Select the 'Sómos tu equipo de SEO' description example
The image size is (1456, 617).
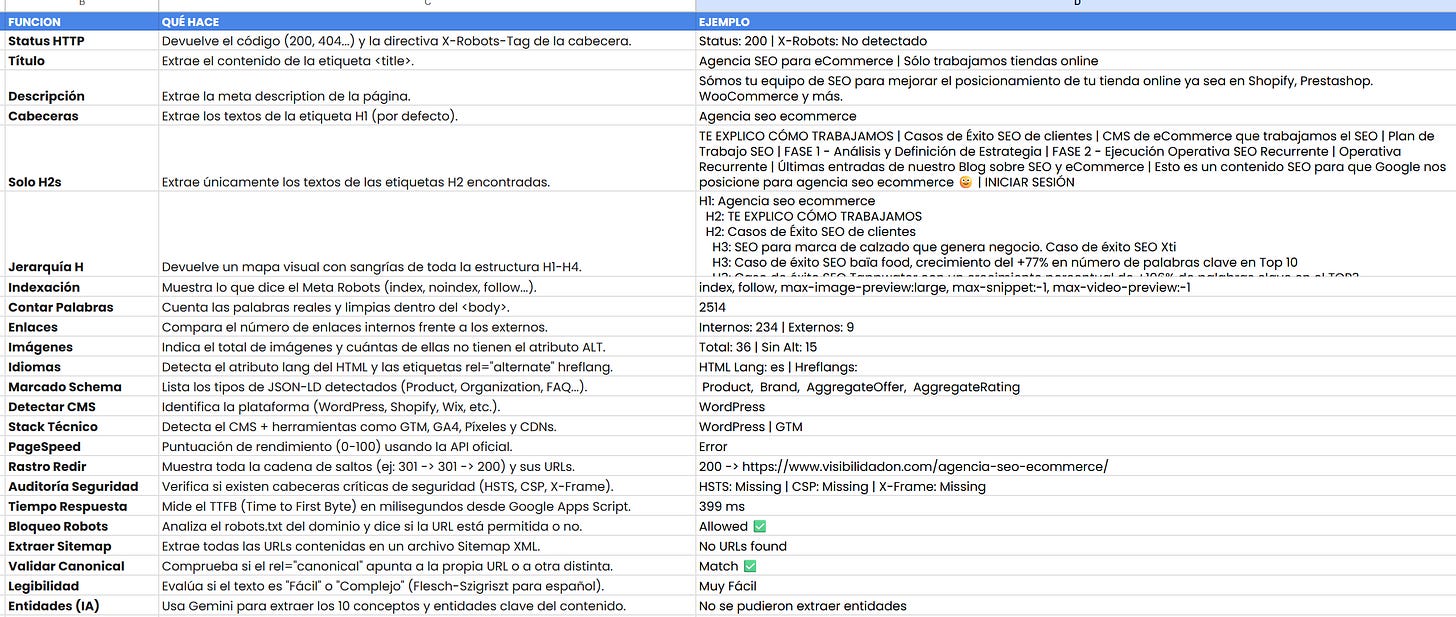pyautogui.click(x=1075, y=88)
